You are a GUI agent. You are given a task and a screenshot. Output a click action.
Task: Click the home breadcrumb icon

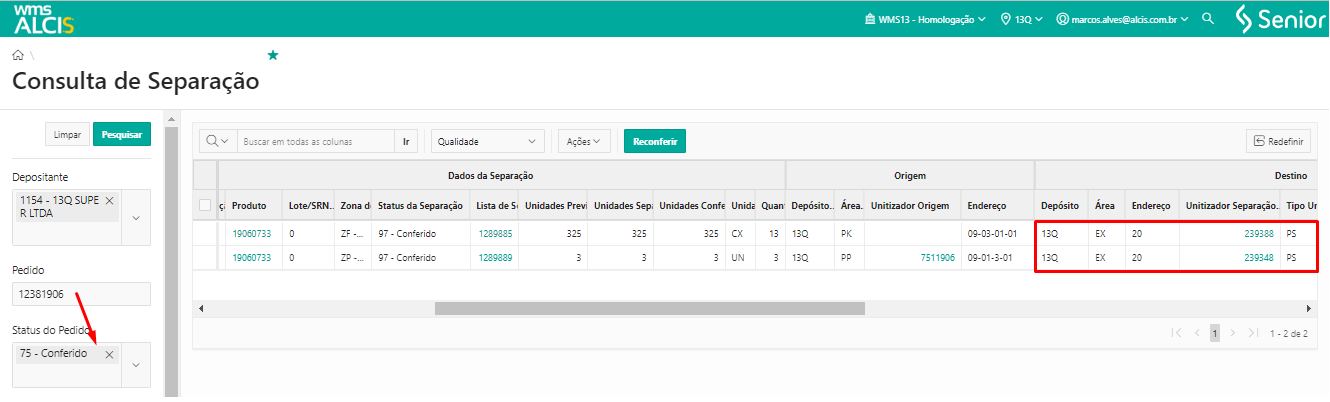(x=18, y=55)
